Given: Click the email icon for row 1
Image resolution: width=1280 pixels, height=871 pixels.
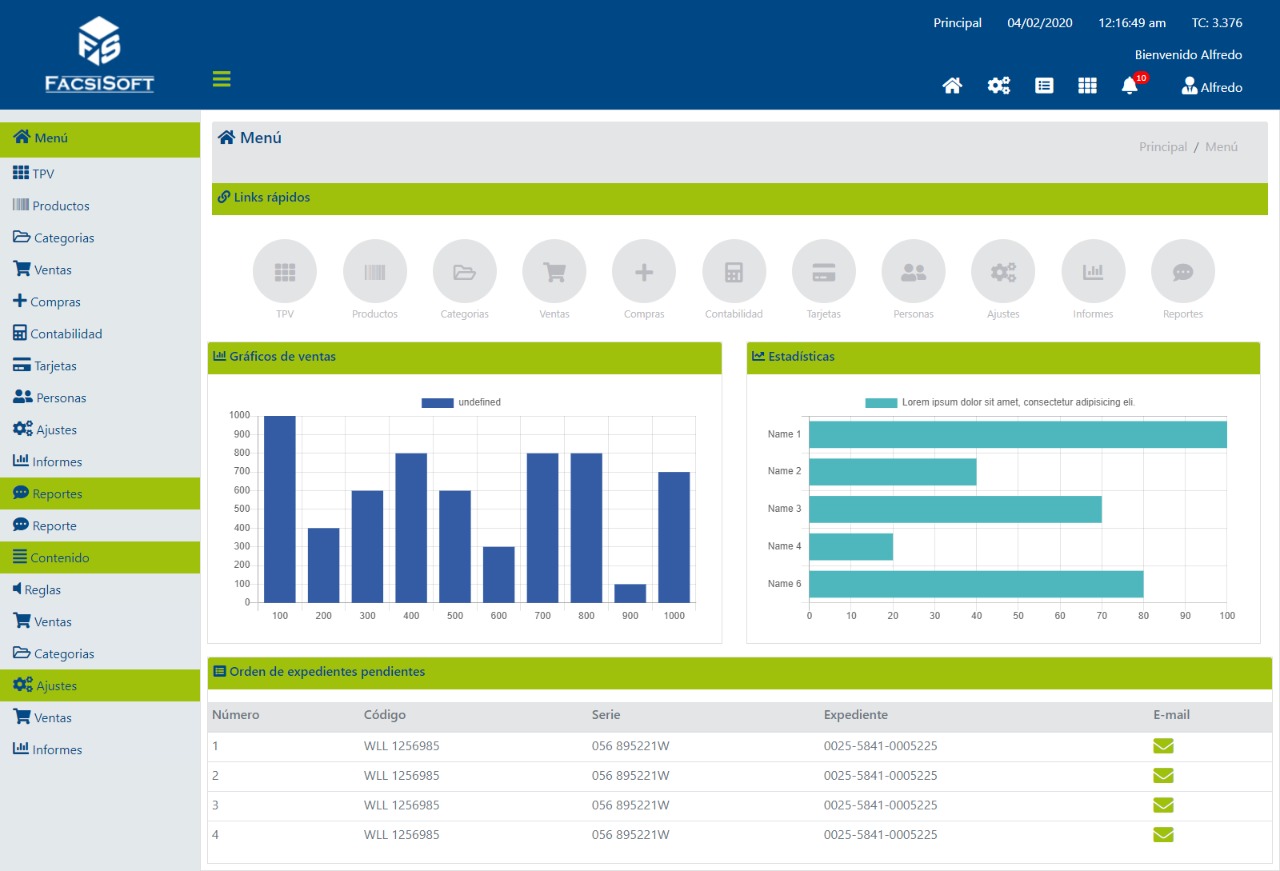Looking at the screenshot, I should [x=1163, y=745].
